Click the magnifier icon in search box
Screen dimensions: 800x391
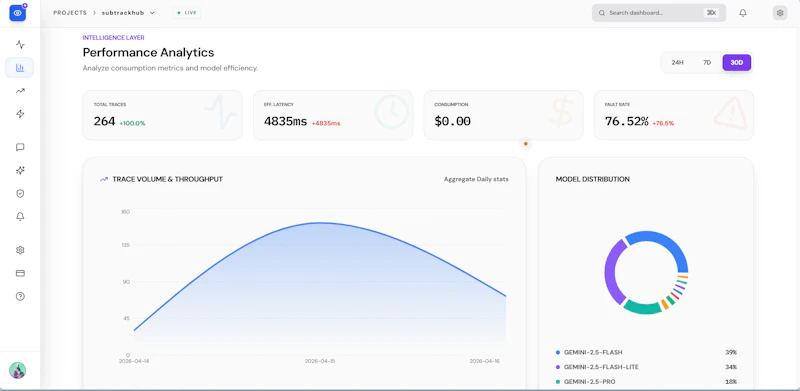[602, 13]
